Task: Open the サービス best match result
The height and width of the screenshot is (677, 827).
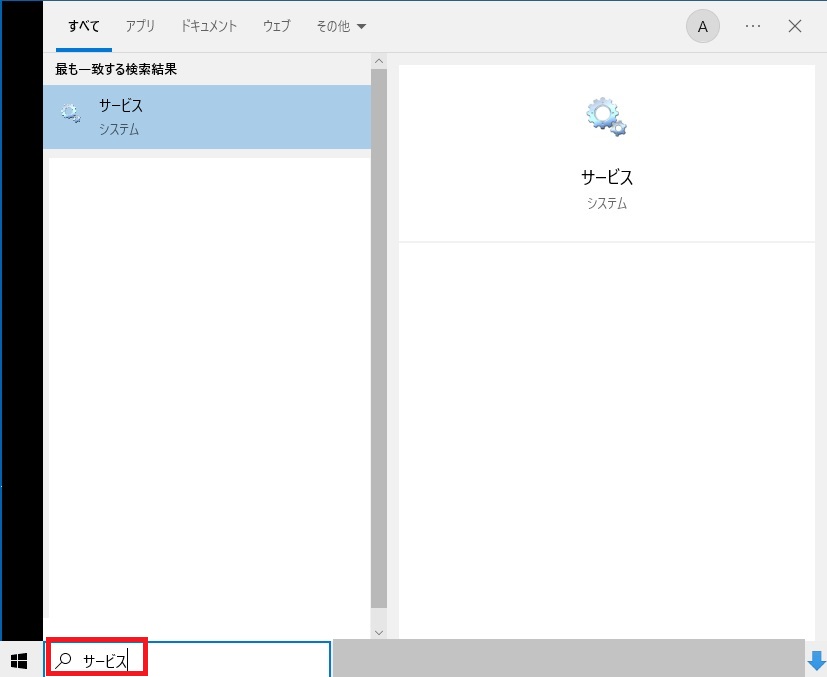Action: (207, 116)
